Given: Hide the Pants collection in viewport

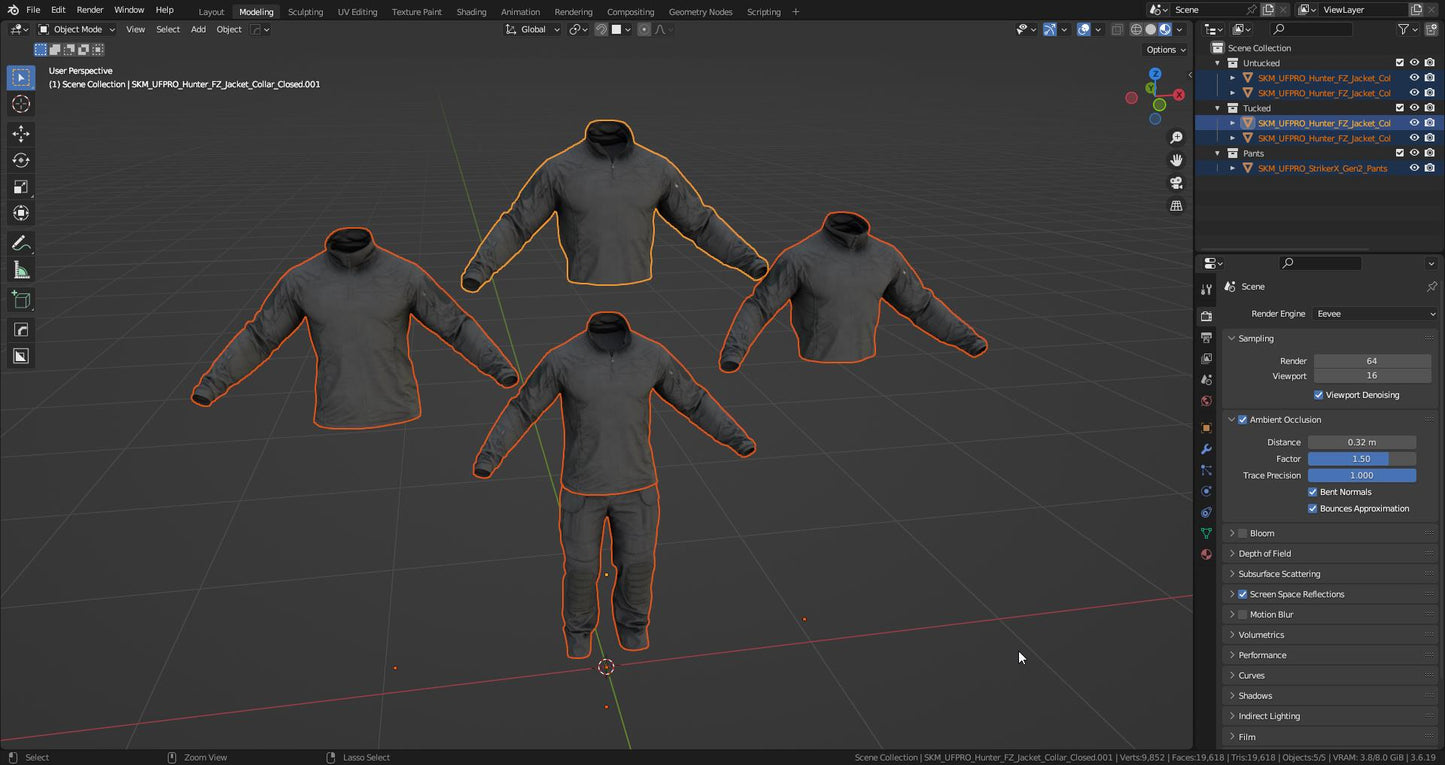Looking at the screenshot, I should [1414, 153].
